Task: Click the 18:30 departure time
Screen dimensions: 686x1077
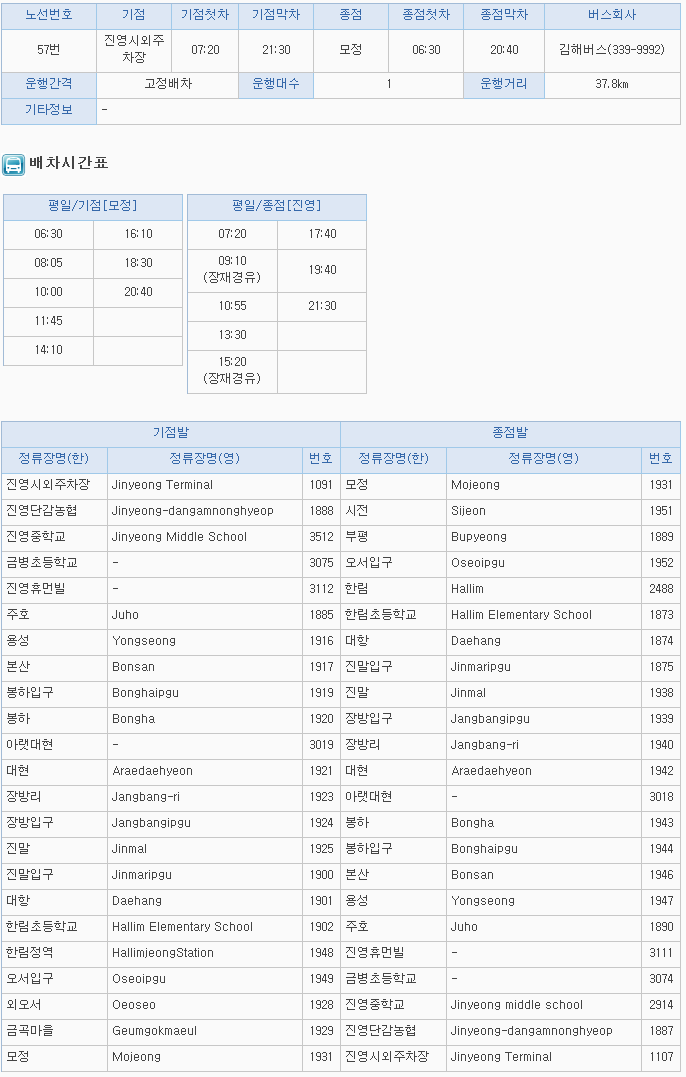Action: click(138, 263)
